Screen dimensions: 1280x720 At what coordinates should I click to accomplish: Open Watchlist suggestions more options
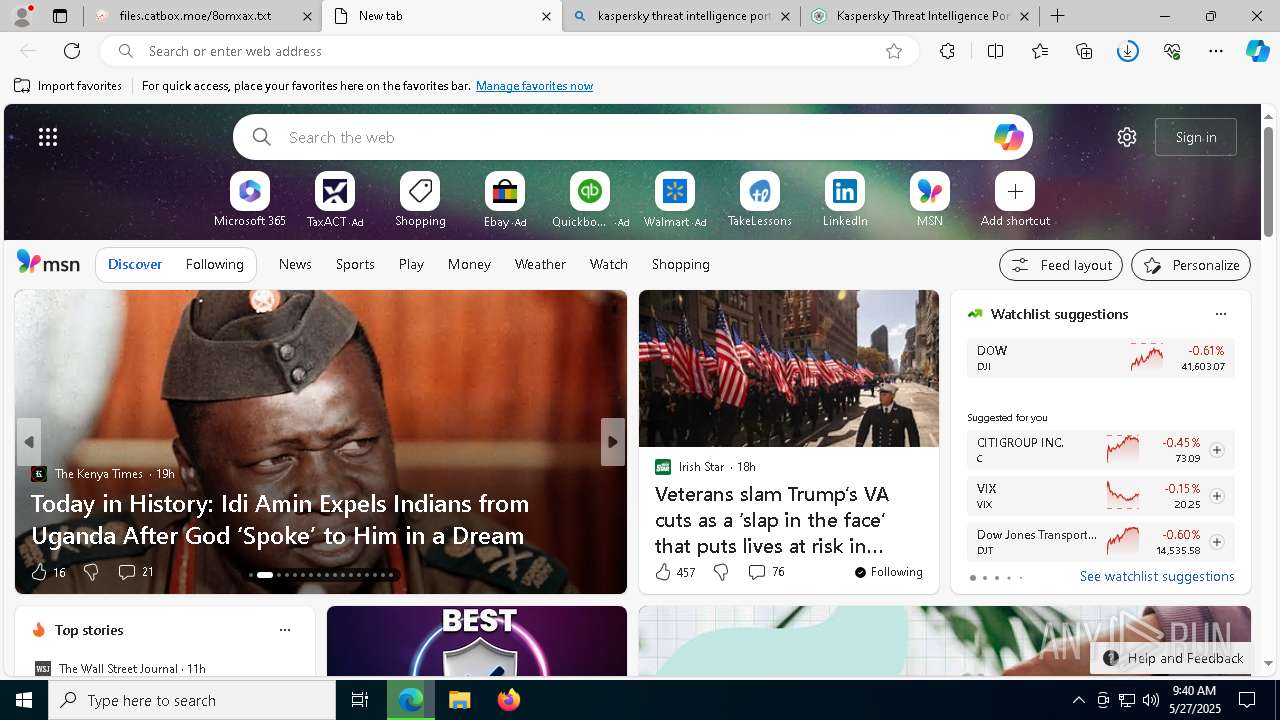[x=1220, y=314]
